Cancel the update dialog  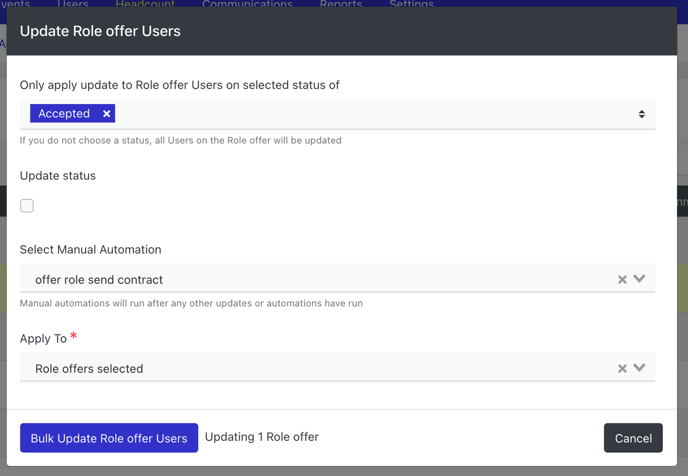(x=633, y=438)
